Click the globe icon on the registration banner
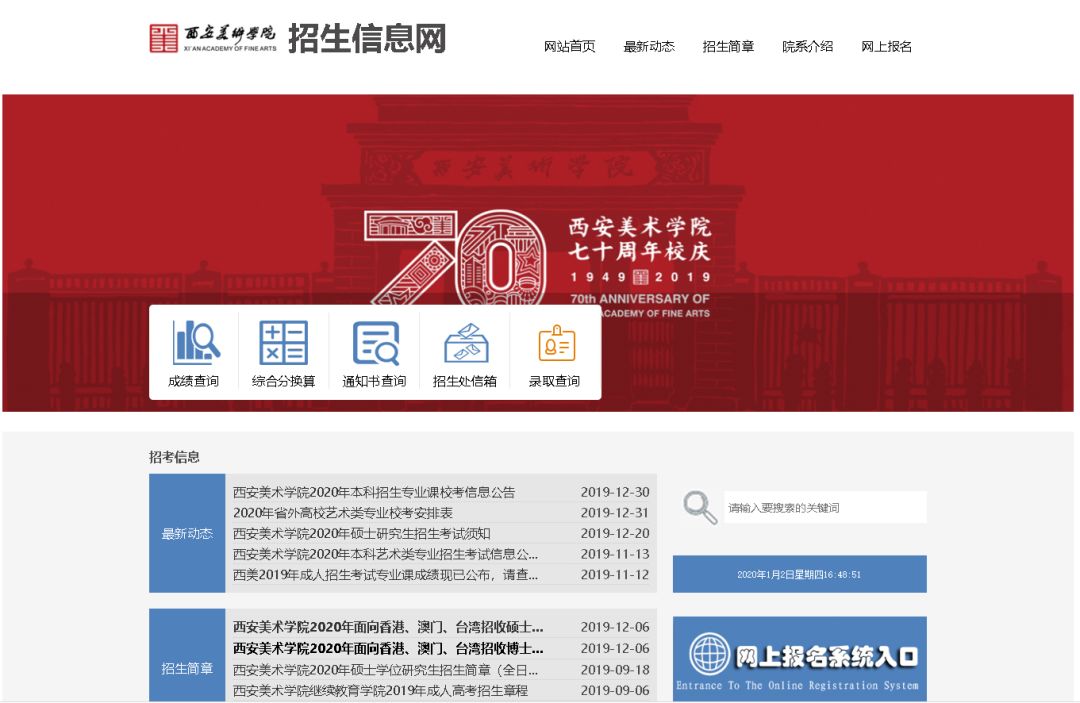The height and width of the screenshot is (703, 1080). (x=711, y=655)
